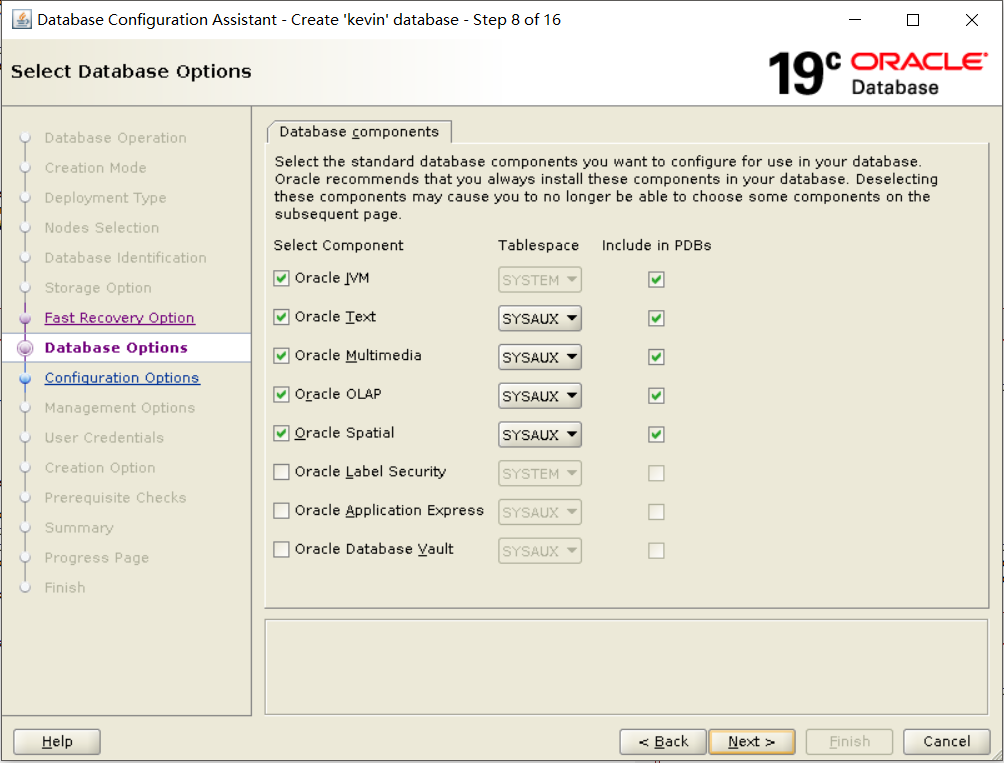Click the Help button

pos(57,741)
